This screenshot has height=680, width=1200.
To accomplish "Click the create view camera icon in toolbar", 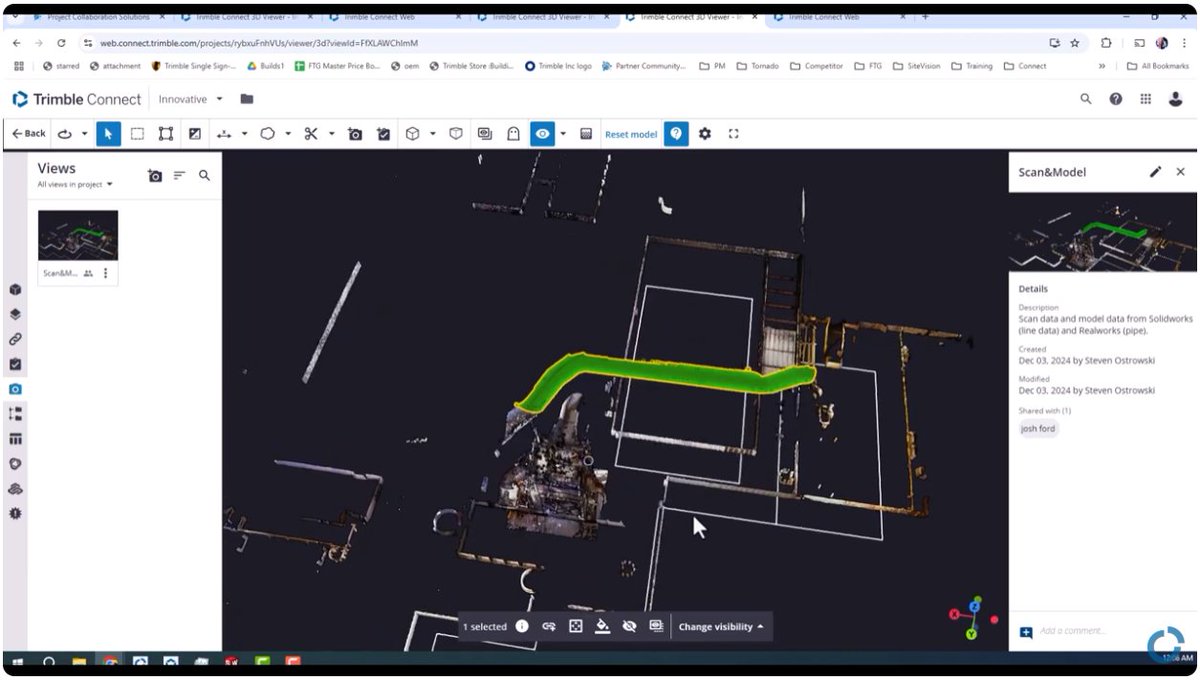I will [x=355, y=133].
